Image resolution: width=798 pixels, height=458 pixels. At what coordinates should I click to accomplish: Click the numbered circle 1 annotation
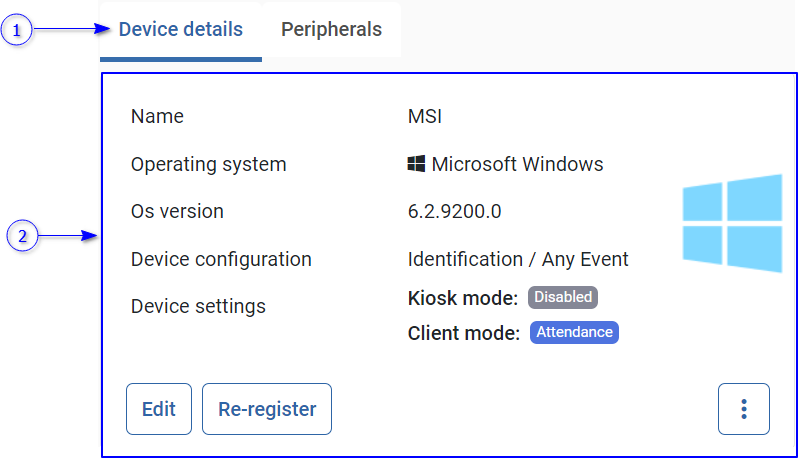[x=17, y=30]
